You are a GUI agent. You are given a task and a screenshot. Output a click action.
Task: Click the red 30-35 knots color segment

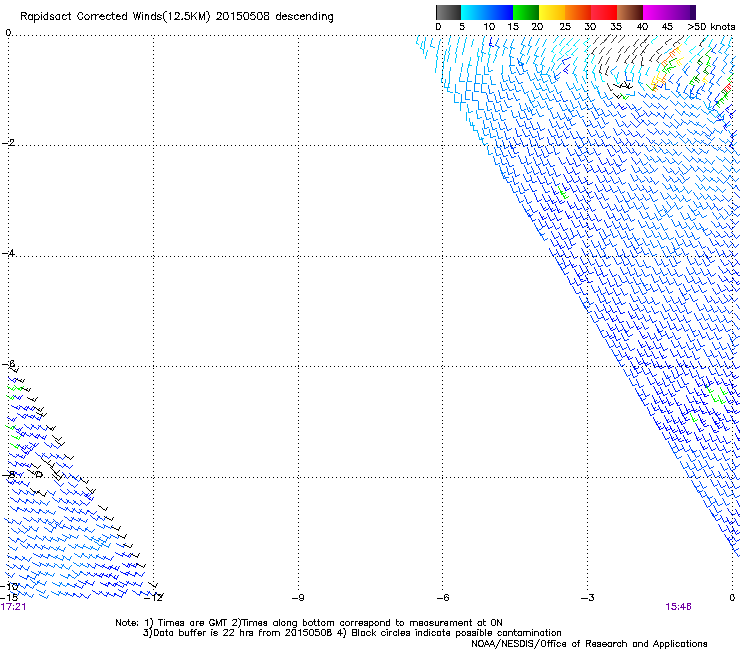(x=604, y=12)
